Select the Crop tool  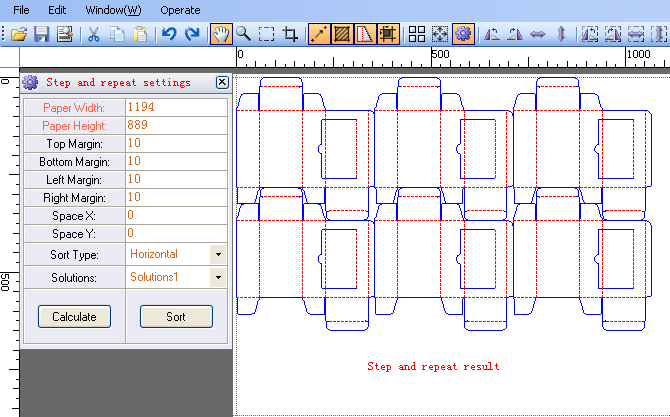click(x=290, y=34)
